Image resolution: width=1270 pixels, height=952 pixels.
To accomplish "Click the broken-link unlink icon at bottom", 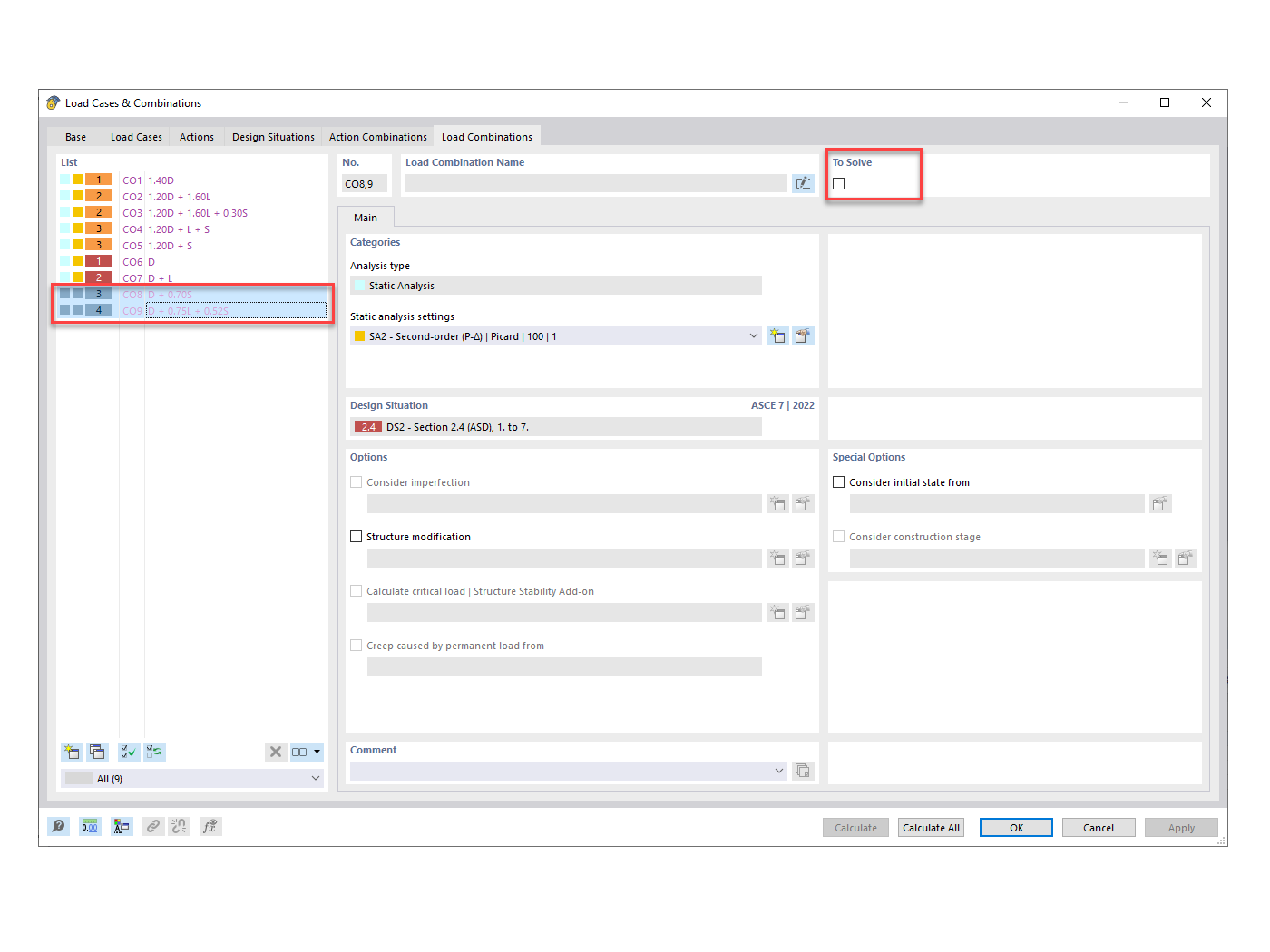I will [180, 826].
